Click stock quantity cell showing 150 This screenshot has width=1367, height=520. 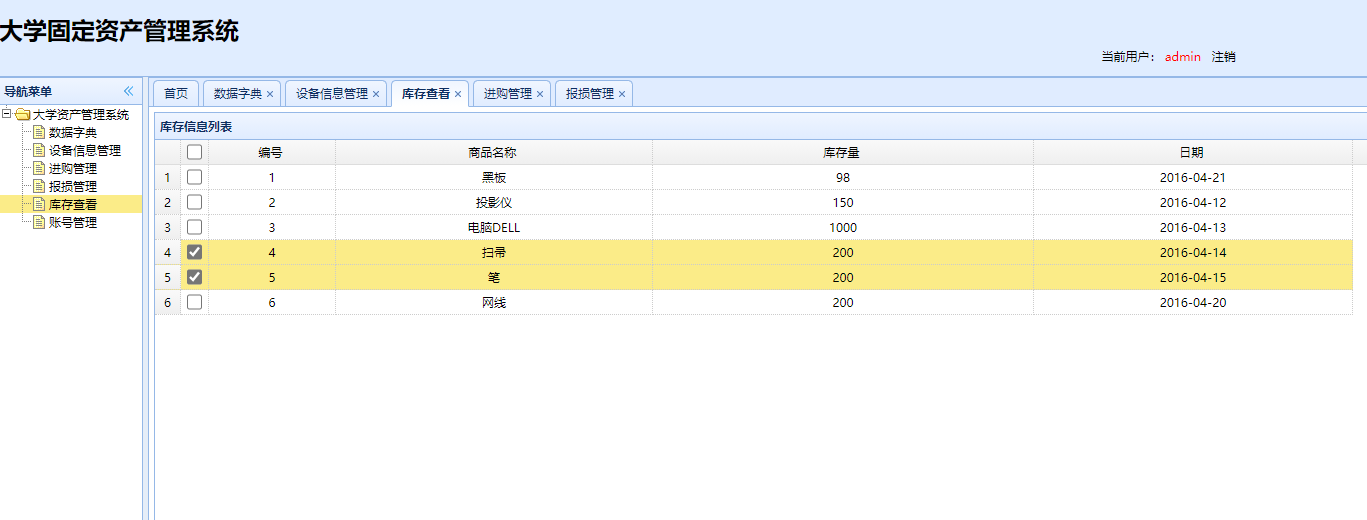point(843,202)
